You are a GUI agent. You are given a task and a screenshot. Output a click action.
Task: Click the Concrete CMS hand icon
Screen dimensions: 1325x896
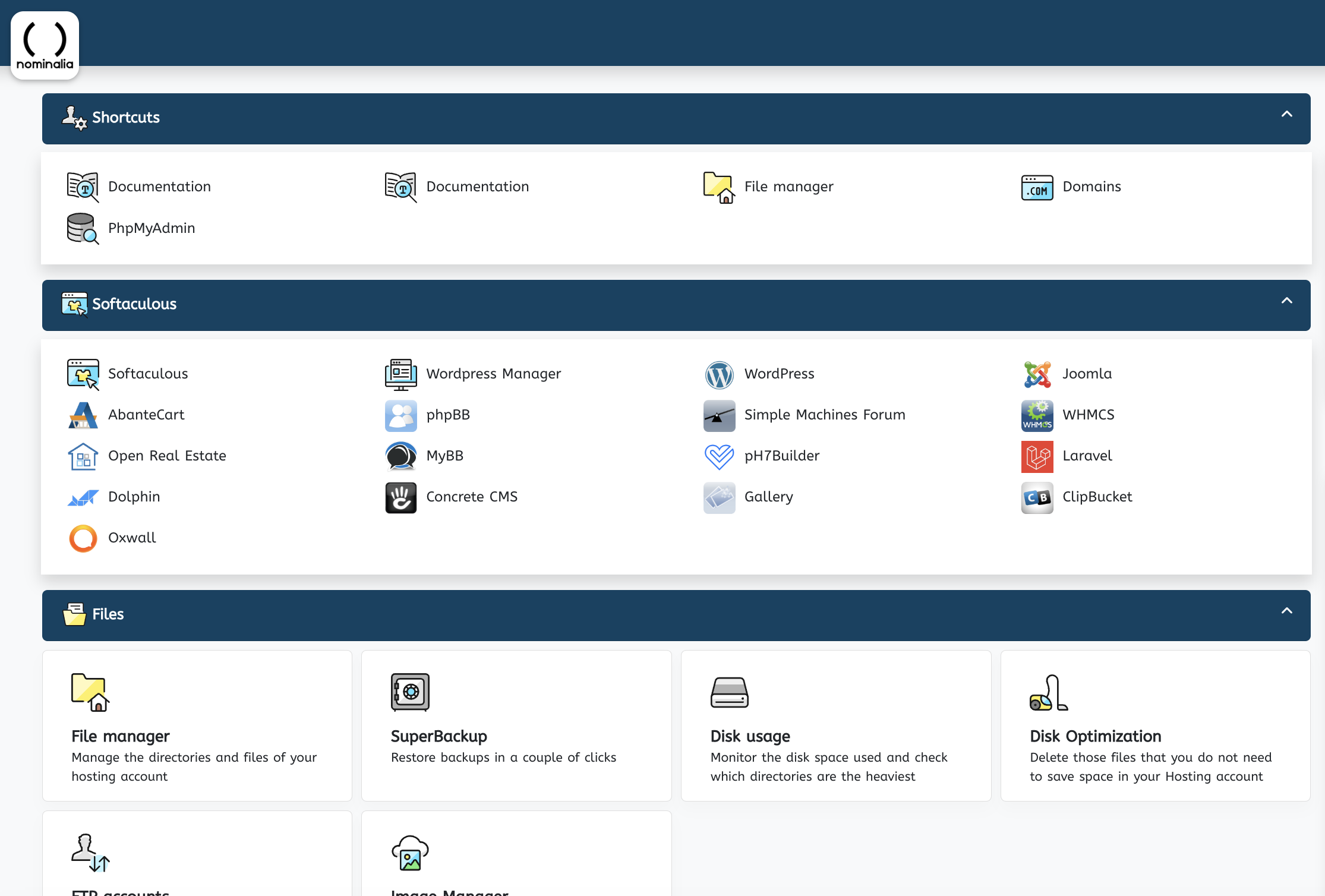401,497
